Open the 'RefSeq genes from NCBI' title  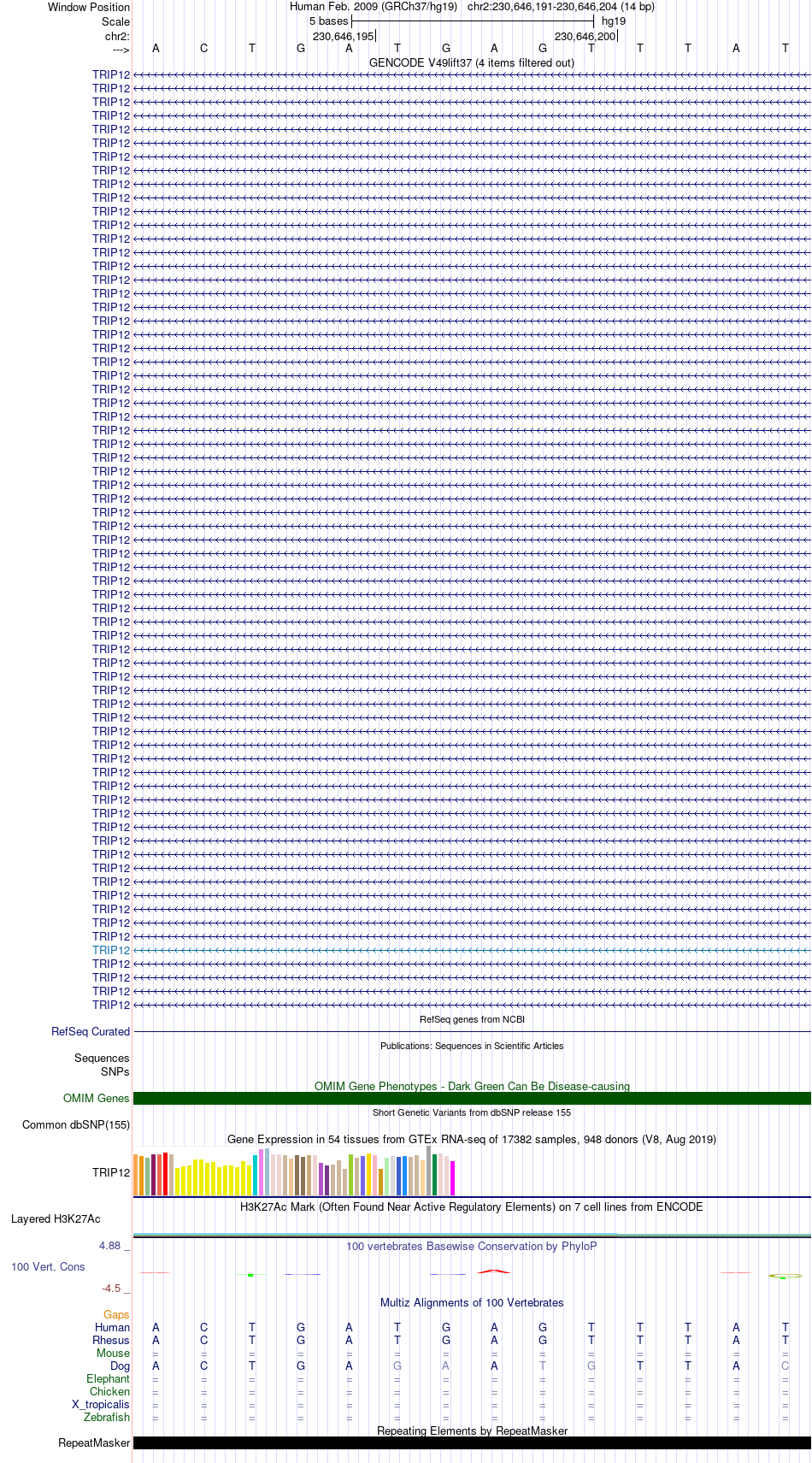point(472,1019)
